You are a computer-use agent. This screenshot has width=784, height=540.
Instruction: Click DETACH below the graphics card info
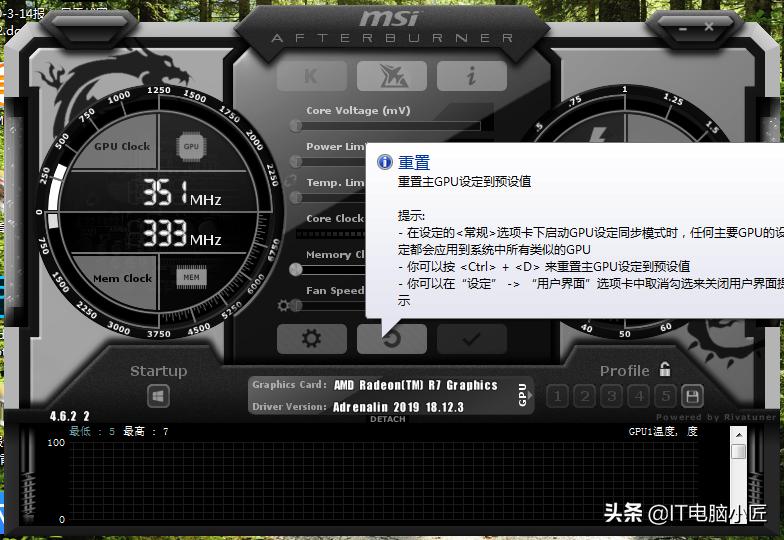388,419
